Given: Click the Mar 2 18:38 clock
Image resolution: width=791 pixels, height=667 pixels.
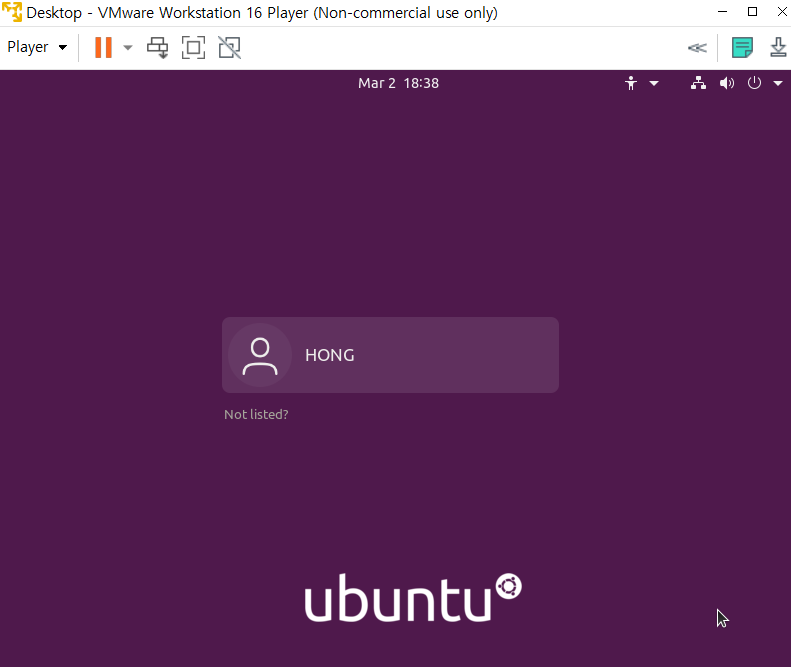Looking at the screenshot, I should 399,83.
